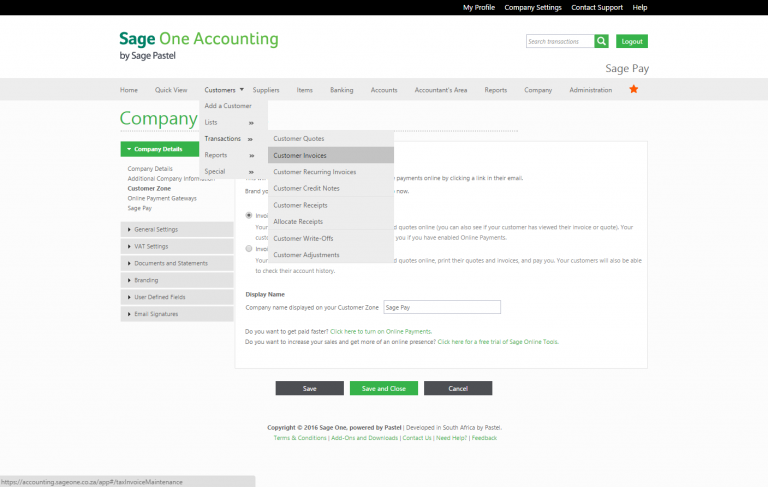This screenshot has height=487, width=768.
Task: Select Customer Adjustments menu item
Action: click(x=331, y=255)
